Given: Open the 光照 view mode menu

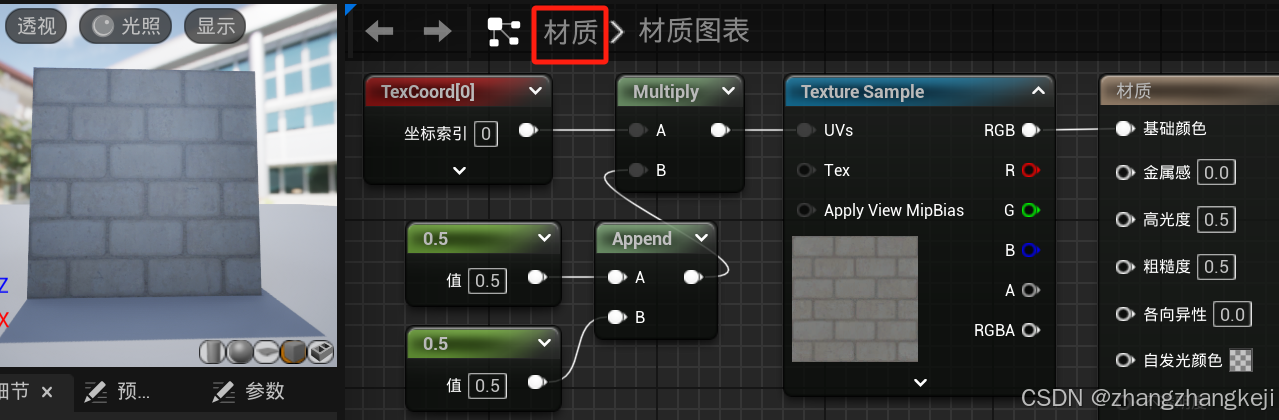Looking at the screenshot, I should (x=125, y=27).
